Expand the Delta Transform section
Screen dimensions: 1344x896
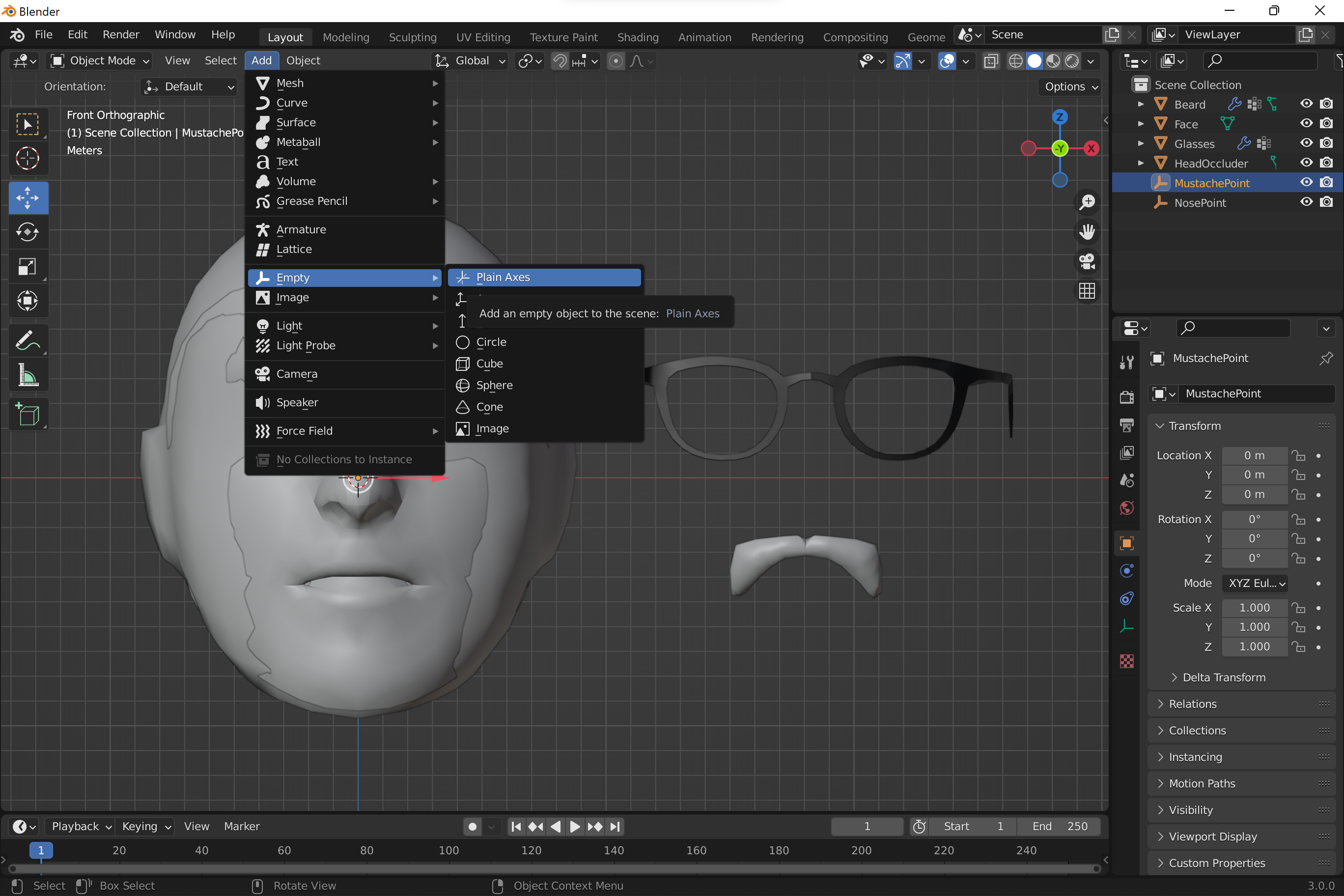1223,677
